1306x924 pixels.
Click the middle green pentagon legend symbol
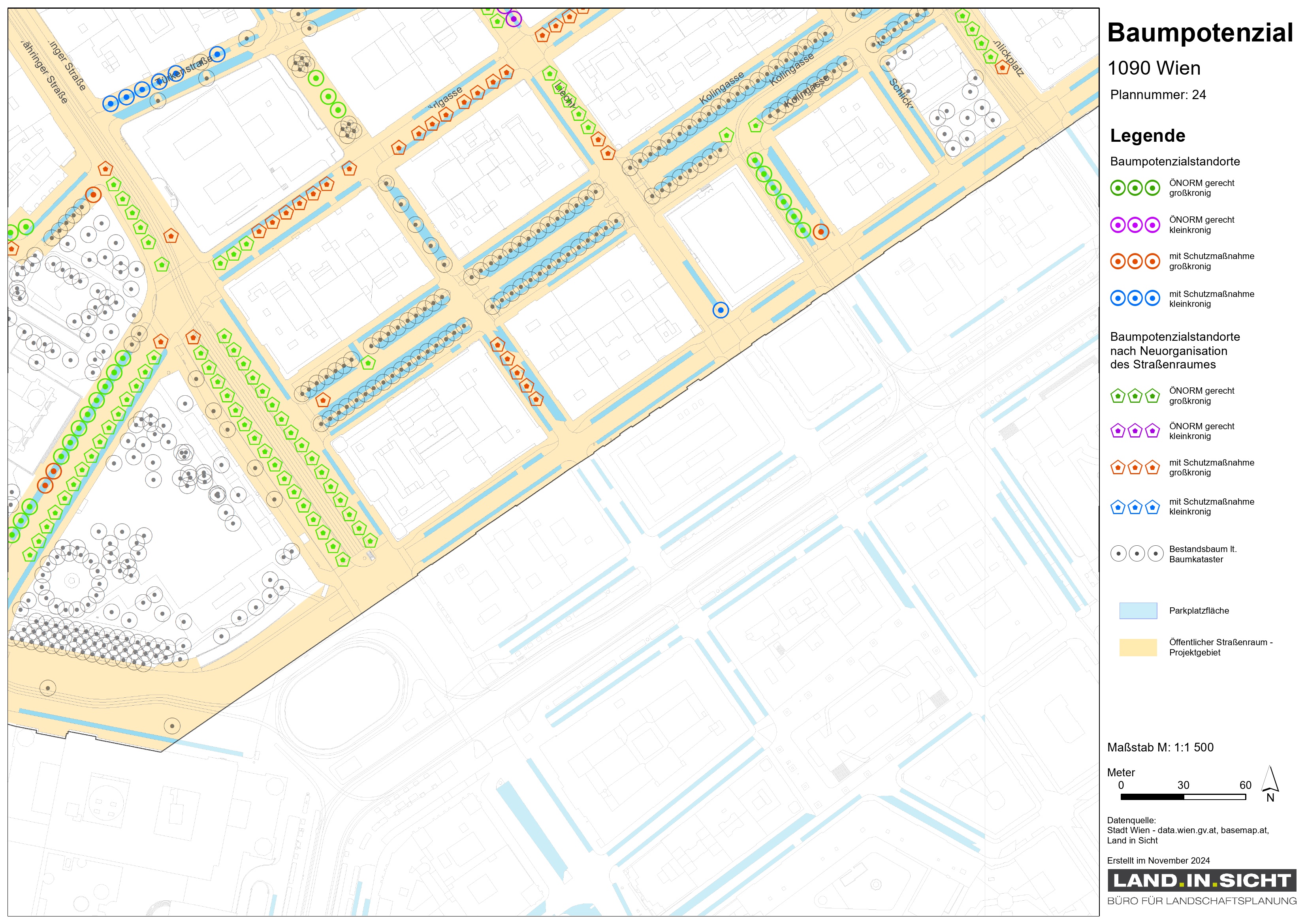1135,395
